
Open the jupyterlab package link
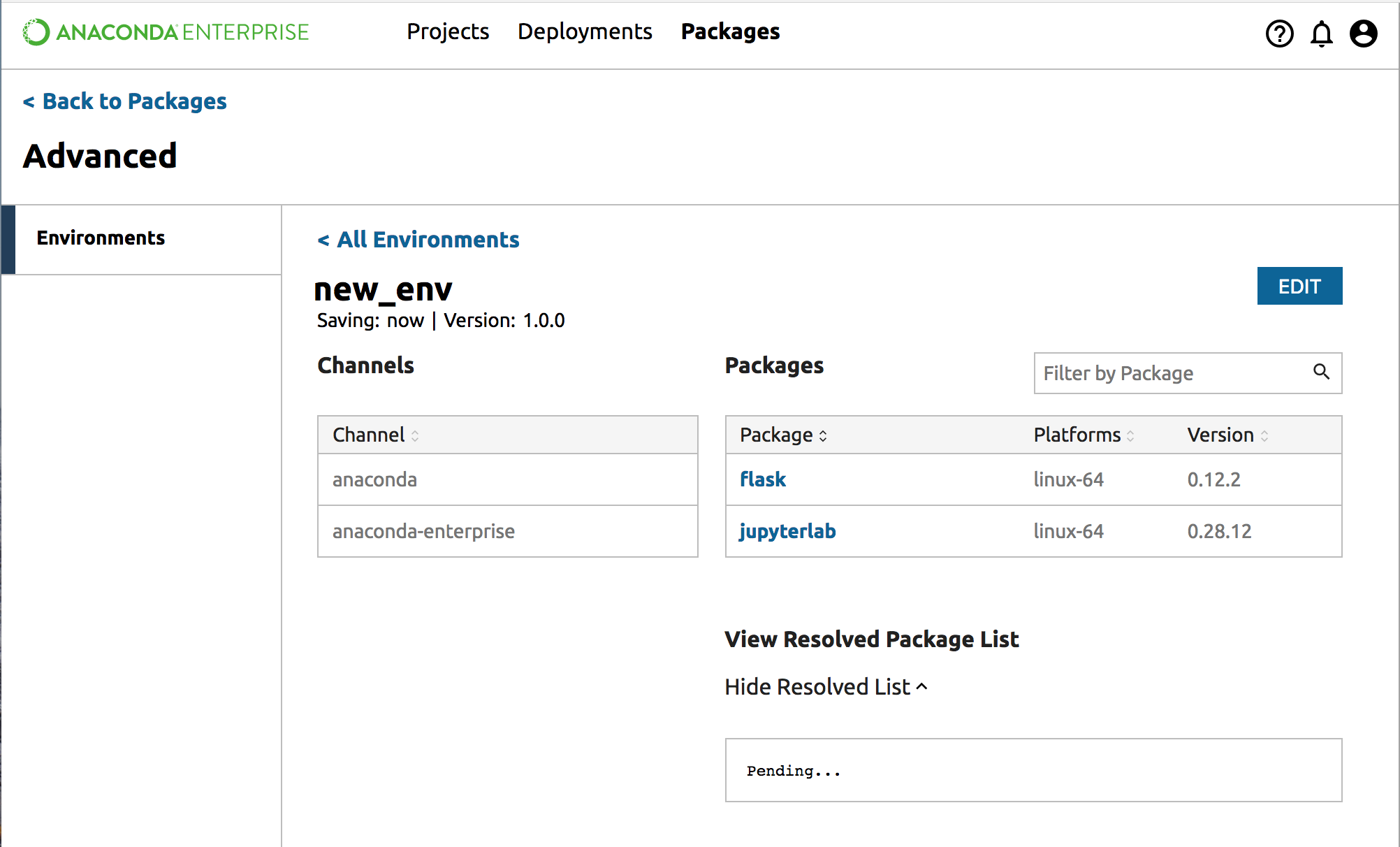pos(787,531)
